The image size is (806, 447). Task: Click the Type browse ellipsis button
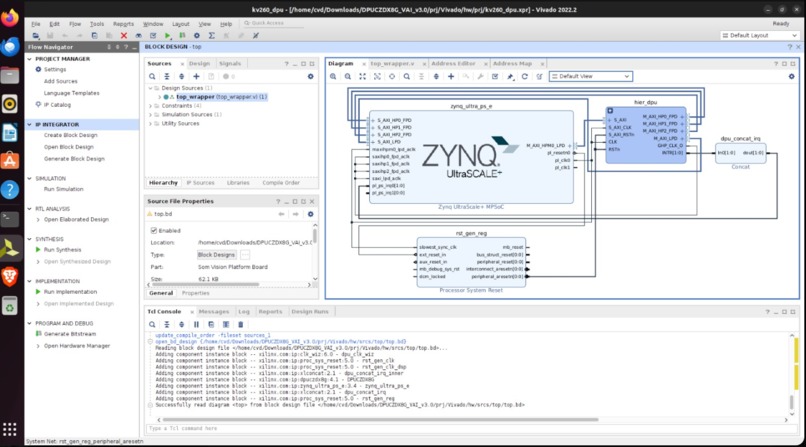click(245, 255)
